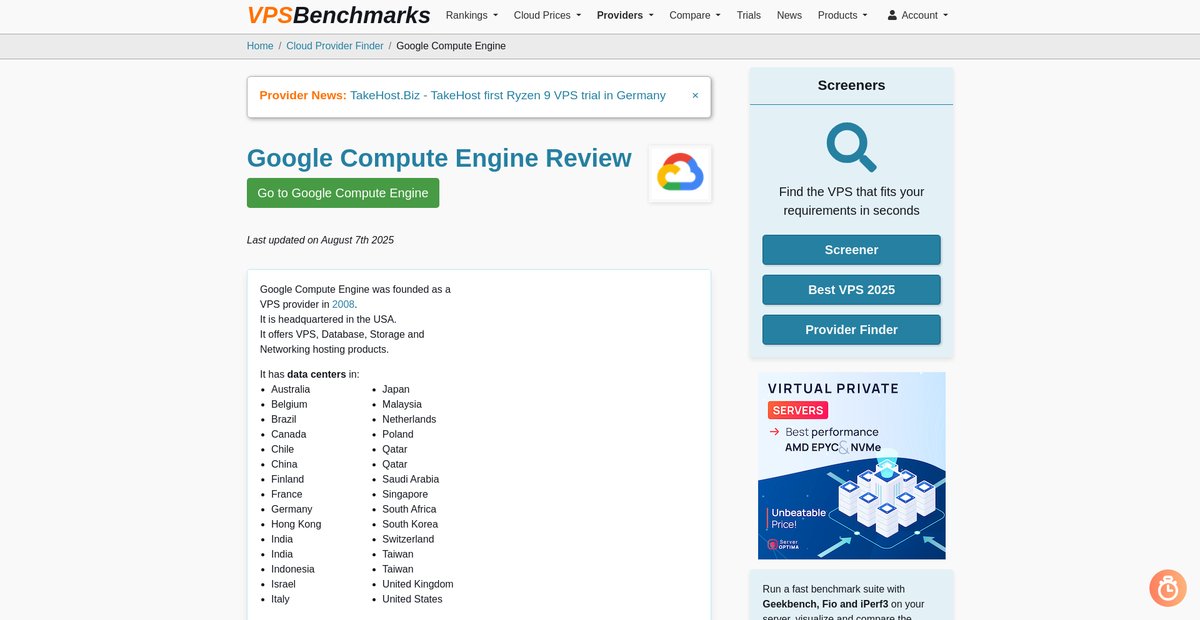Open the Virtual Private Servers ad banner
The width and height of the screenshot is (1200, 620).
click(851, 465)
